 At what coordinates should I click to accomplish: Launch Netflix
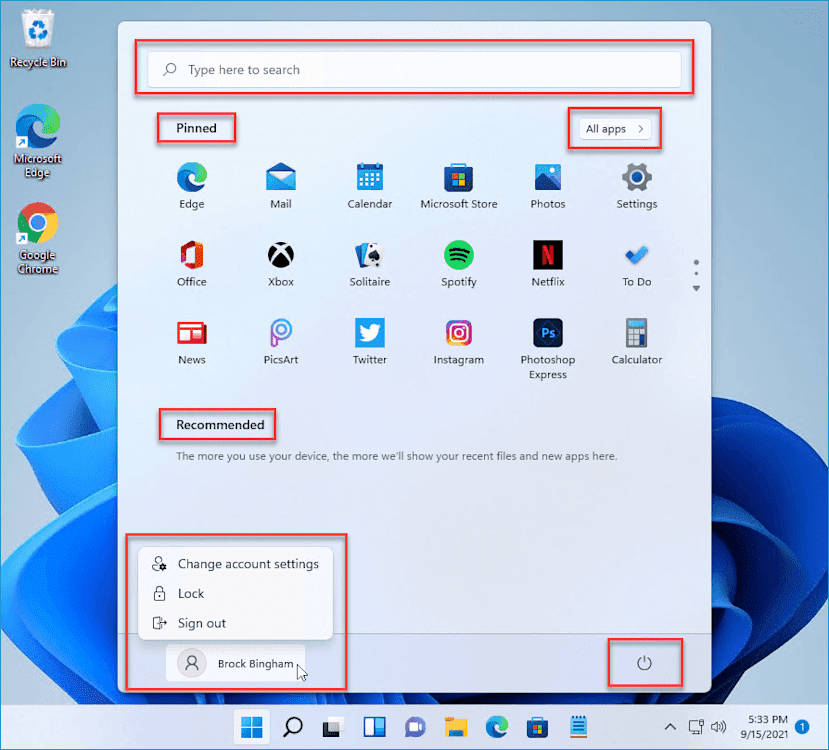[x=548, y=263]
